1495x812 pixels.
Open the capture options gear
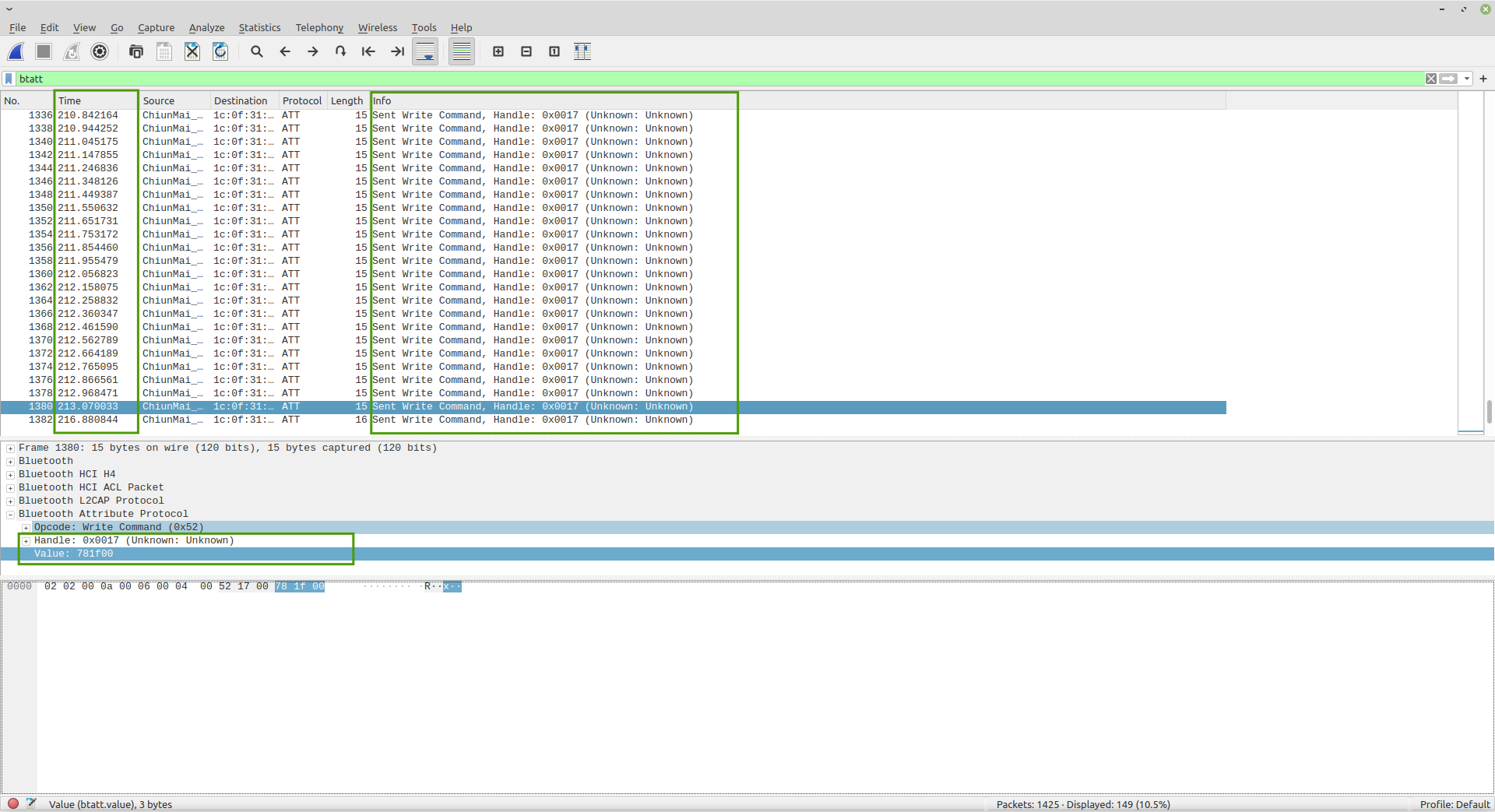pos(100,51)
